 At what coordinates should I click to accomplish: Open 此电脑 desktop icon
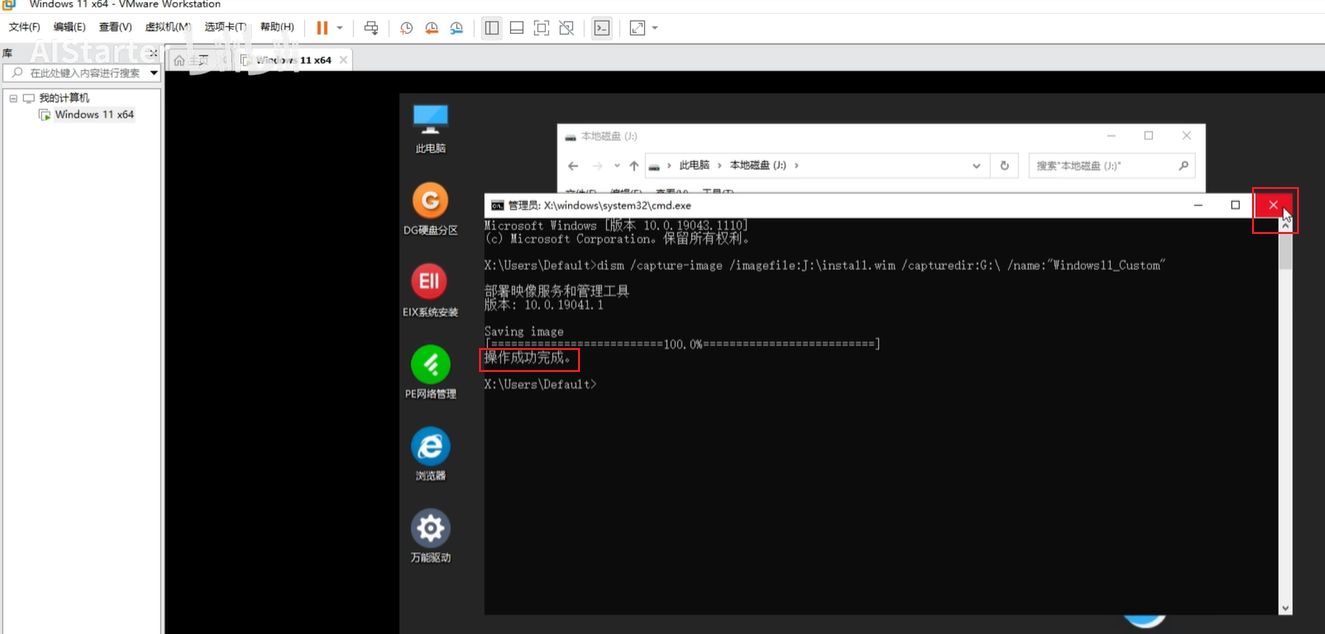[x=430, y=120]
